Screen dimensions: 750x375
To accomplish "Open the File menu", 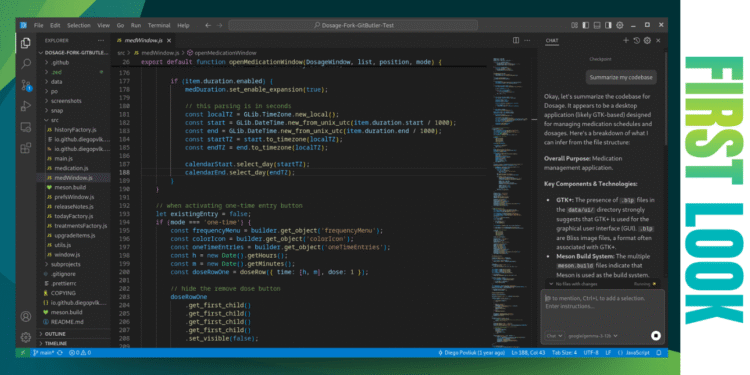I will tap(39, 25).
